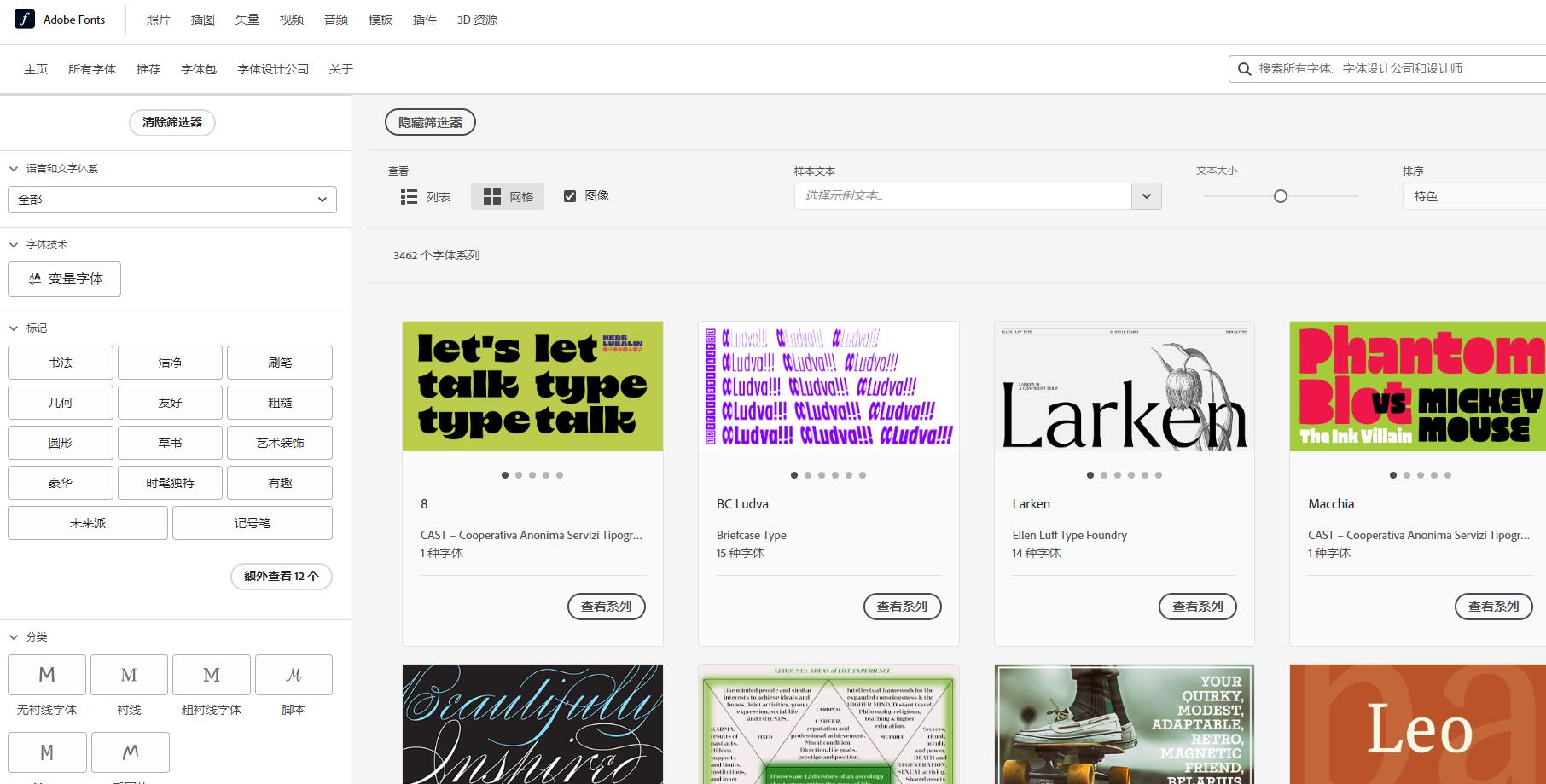Viewport: 1546px width, 784px height.
Task: Select first carousel dot under font 8 card
Action: click(505, 475)
